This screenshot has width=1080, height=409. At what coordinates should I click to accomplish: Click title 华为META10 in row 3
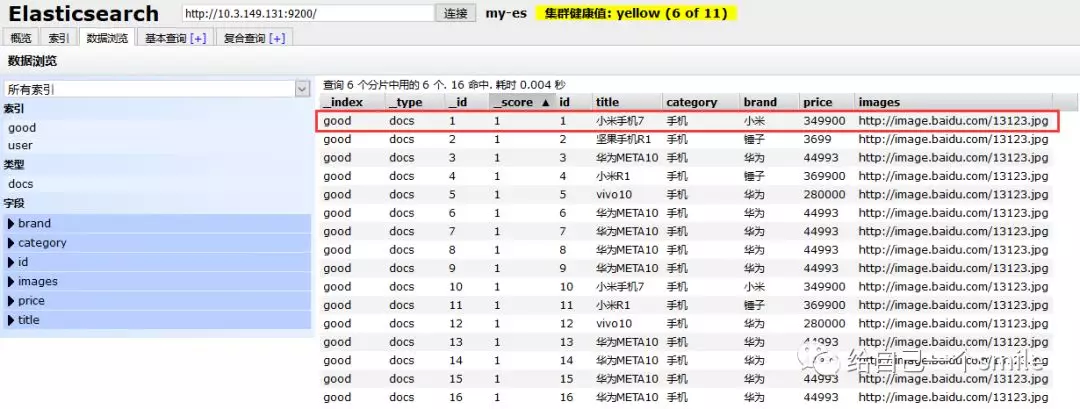tap(627, 158)
